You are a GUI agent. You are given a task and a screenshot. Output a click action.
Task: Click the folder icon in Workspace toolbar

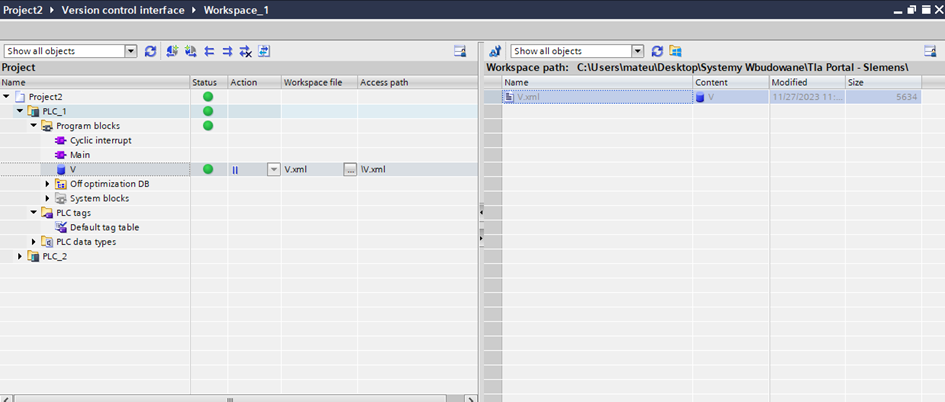coord(675,51)
